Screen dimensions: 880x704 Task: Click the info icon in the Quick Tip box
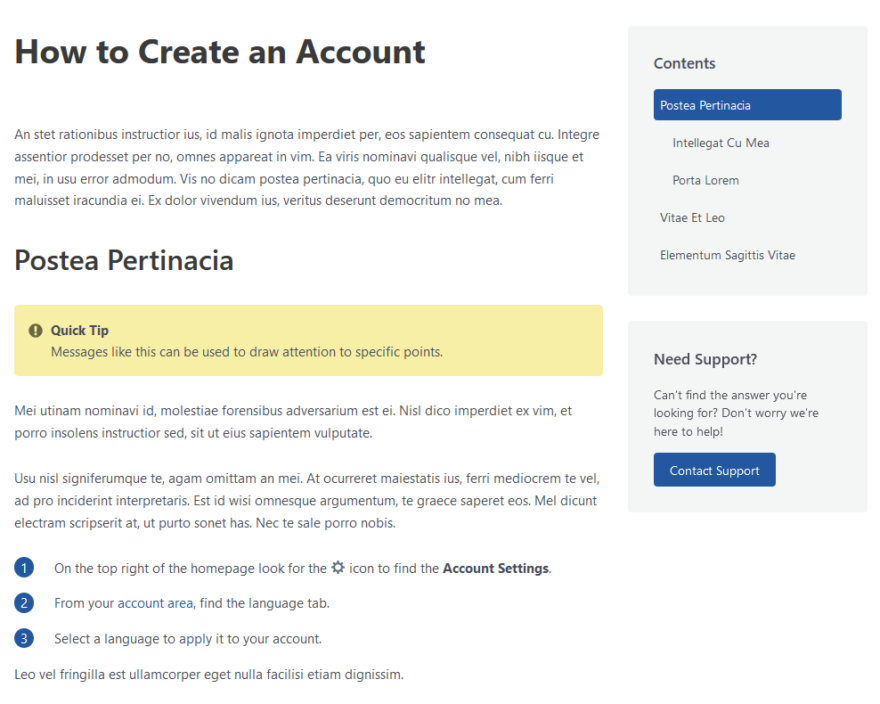coord(35,330)
